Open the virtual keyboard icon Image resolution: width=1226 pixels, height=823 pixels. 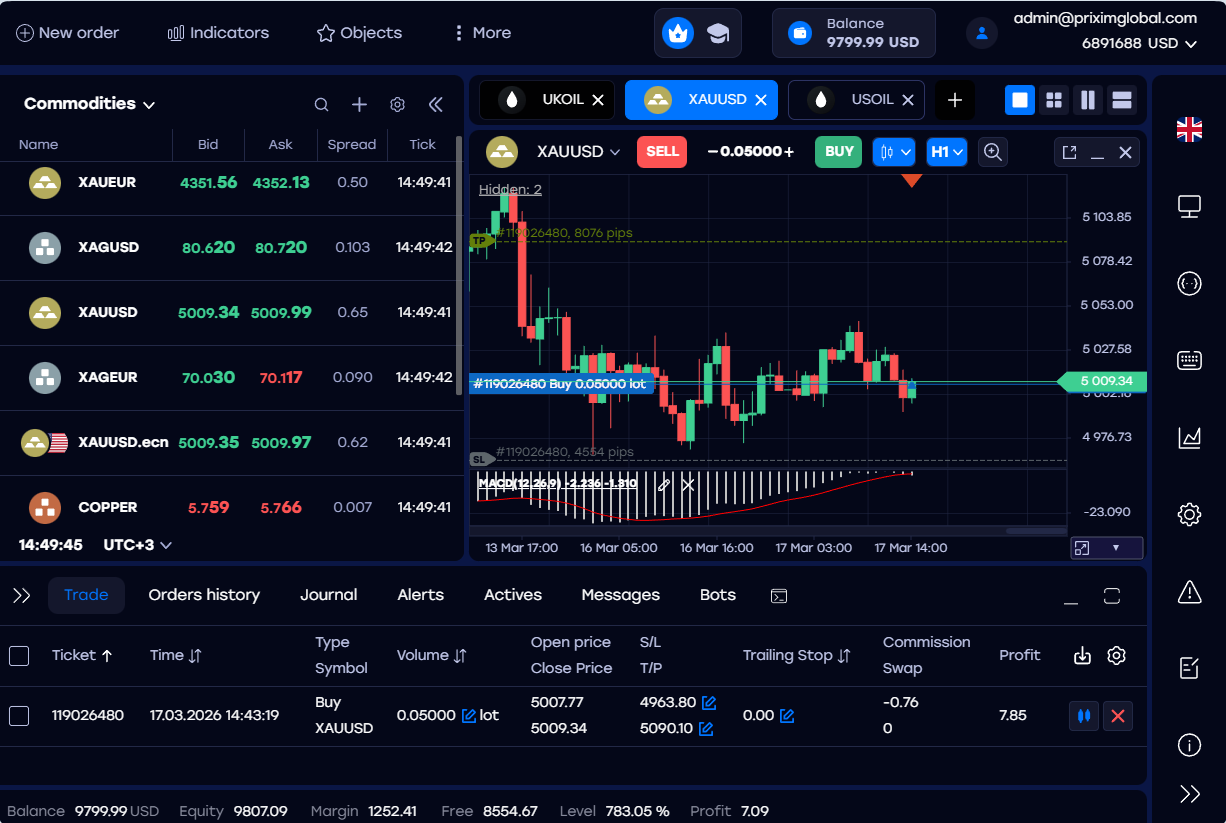(x=1189, y=360)
